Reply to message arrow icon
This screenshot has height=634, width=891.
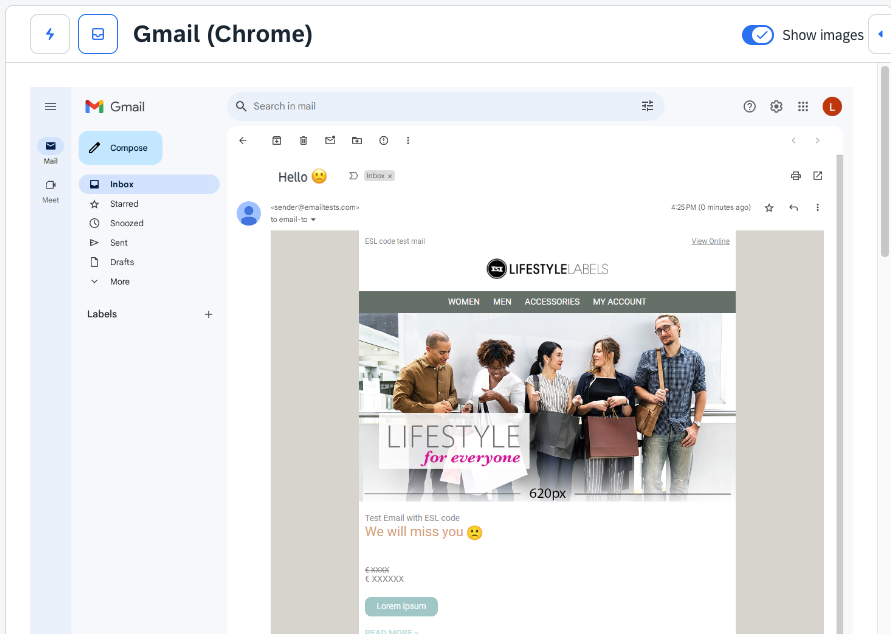click(794, 208)
